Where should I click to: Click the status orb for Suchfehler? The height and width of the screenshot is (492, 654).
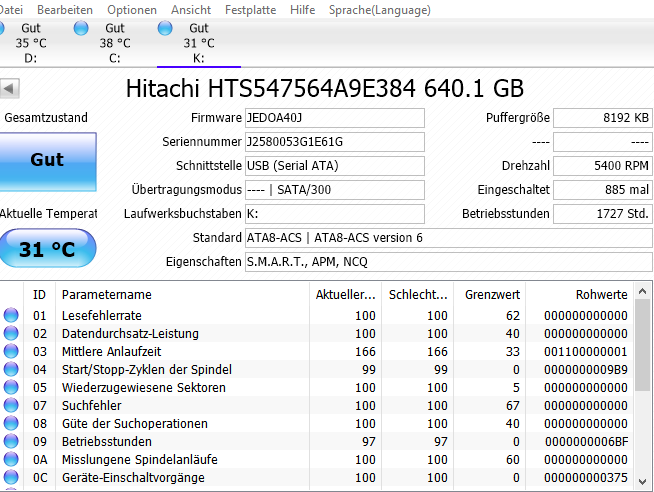click(x=11, y=405)
